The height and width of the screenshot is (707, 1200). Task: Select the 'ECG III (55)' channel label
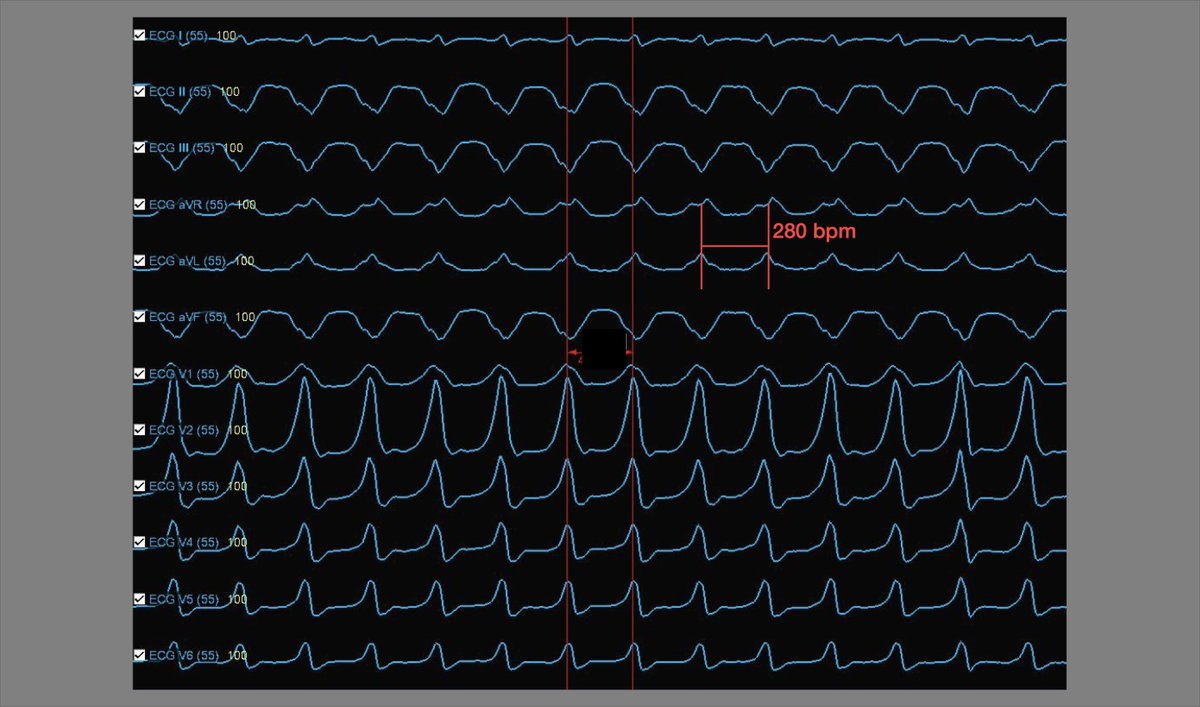pos(182,148)
